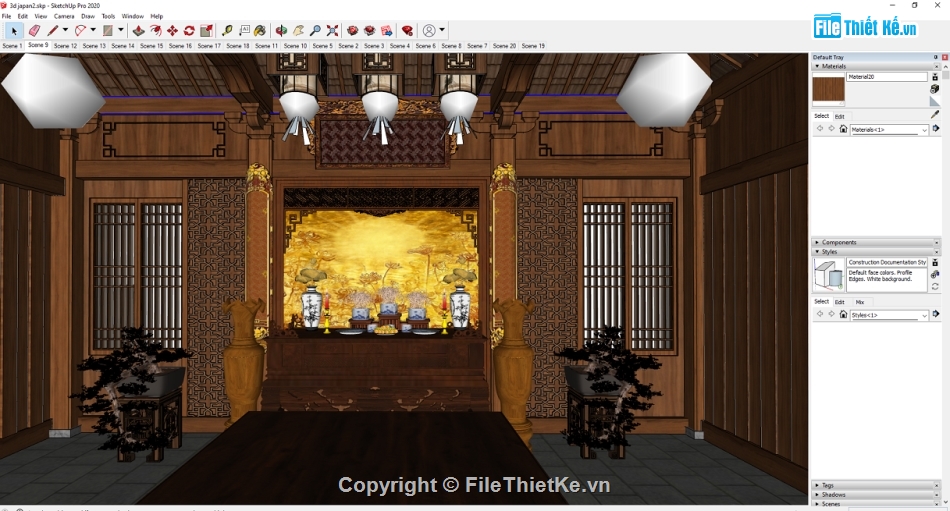This screenshot has width=950, height=511.
Task: Collapse the Materials panel
Action: click(x=817, y=66)
